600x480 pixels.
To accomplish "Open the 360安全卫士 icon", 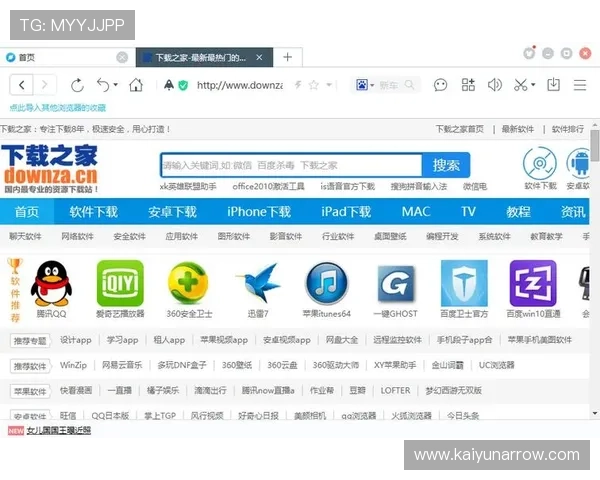I will [188, 283].
